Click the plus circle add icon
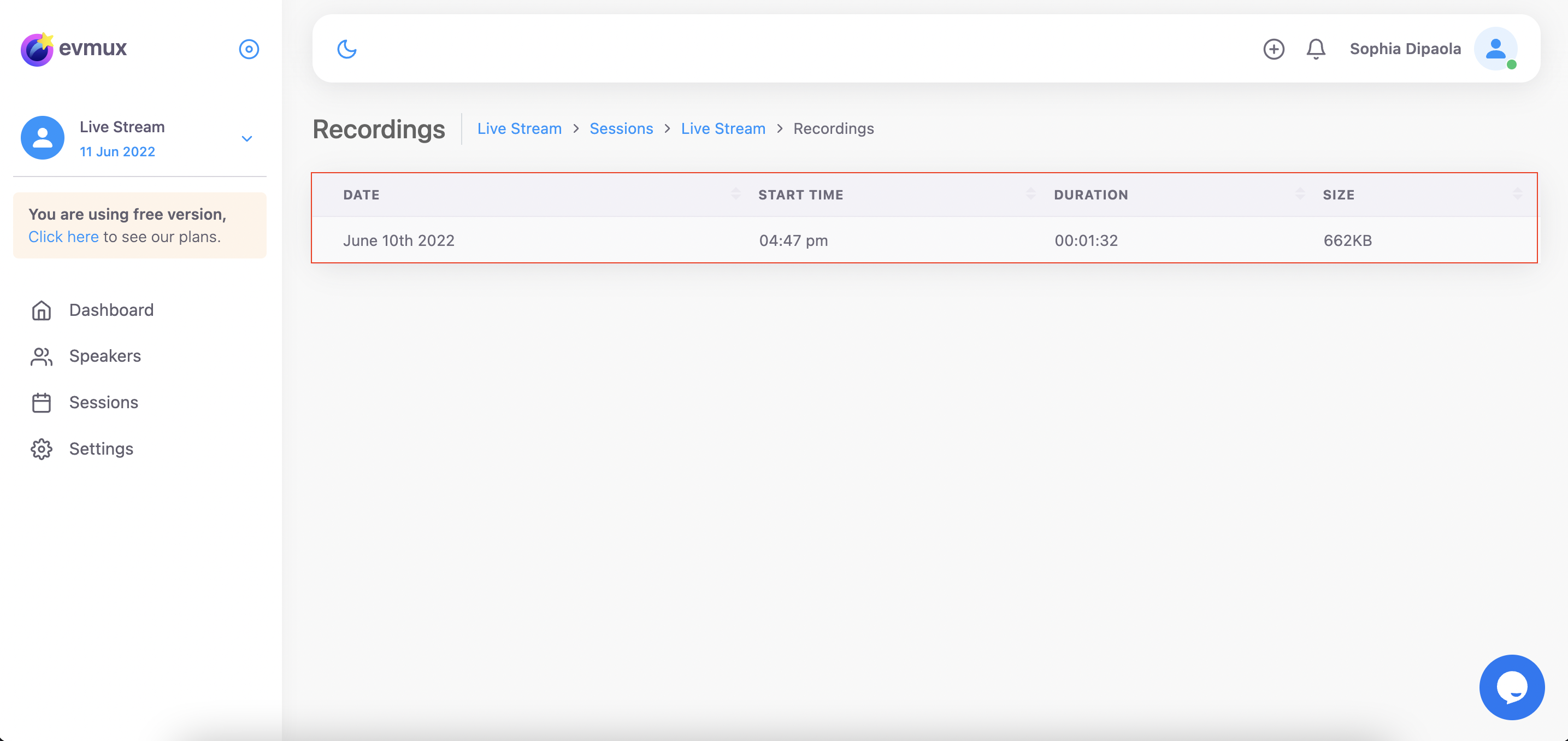 click(x=1274, y=49)
